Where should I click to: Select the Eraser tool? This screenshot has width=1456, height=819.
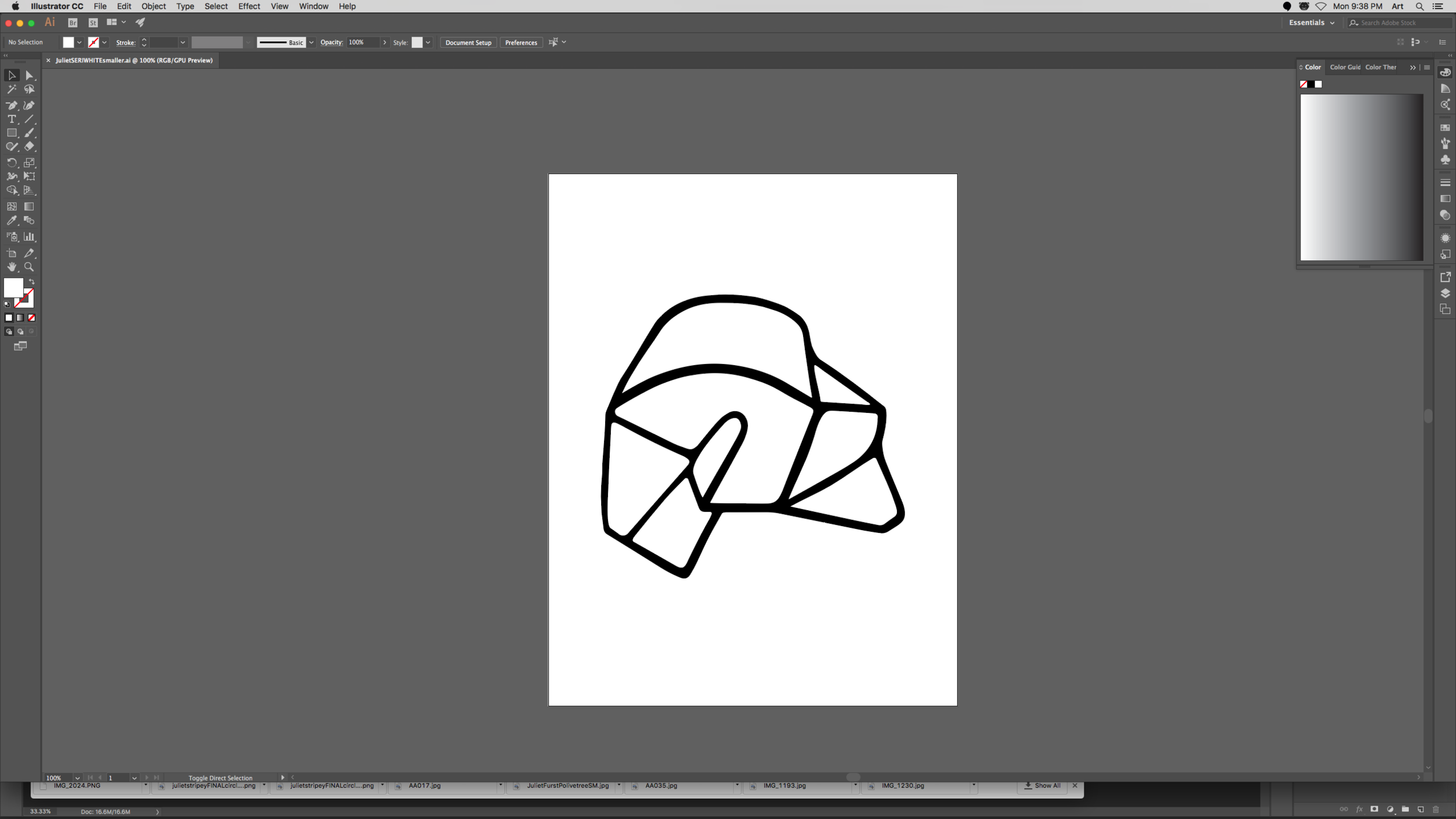point(29,147)
